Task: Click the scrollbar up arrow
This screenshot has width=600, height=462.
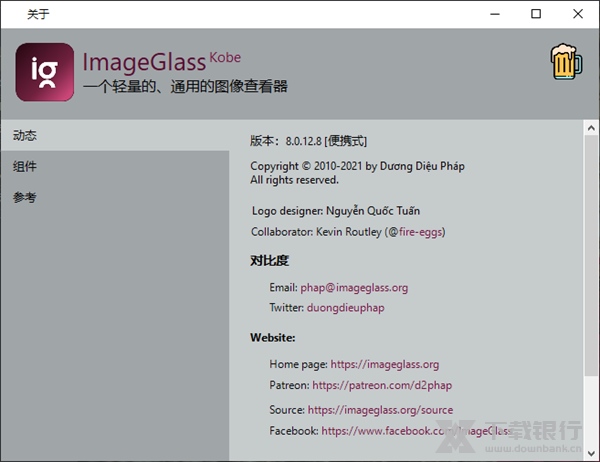Action: [591, 128]
